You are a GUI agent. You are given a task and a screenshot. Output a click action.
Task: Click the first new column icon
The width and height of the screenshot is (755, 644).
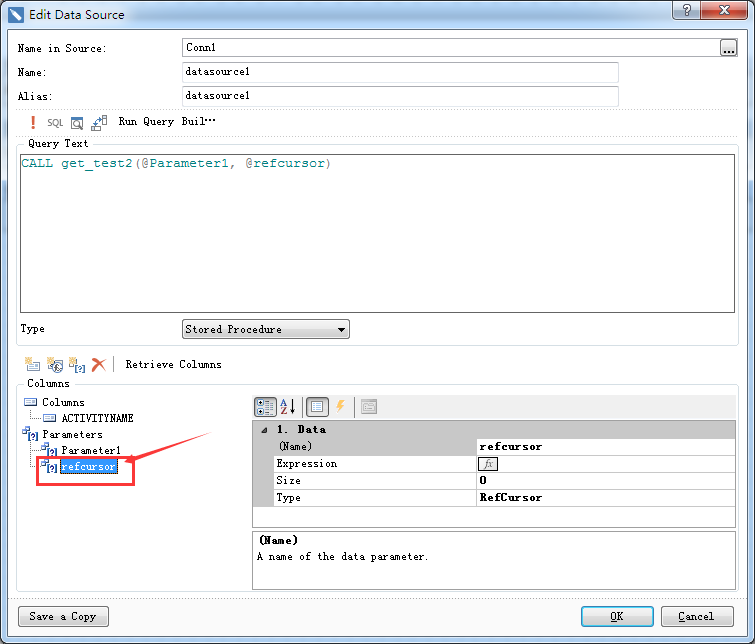point(33,365)
